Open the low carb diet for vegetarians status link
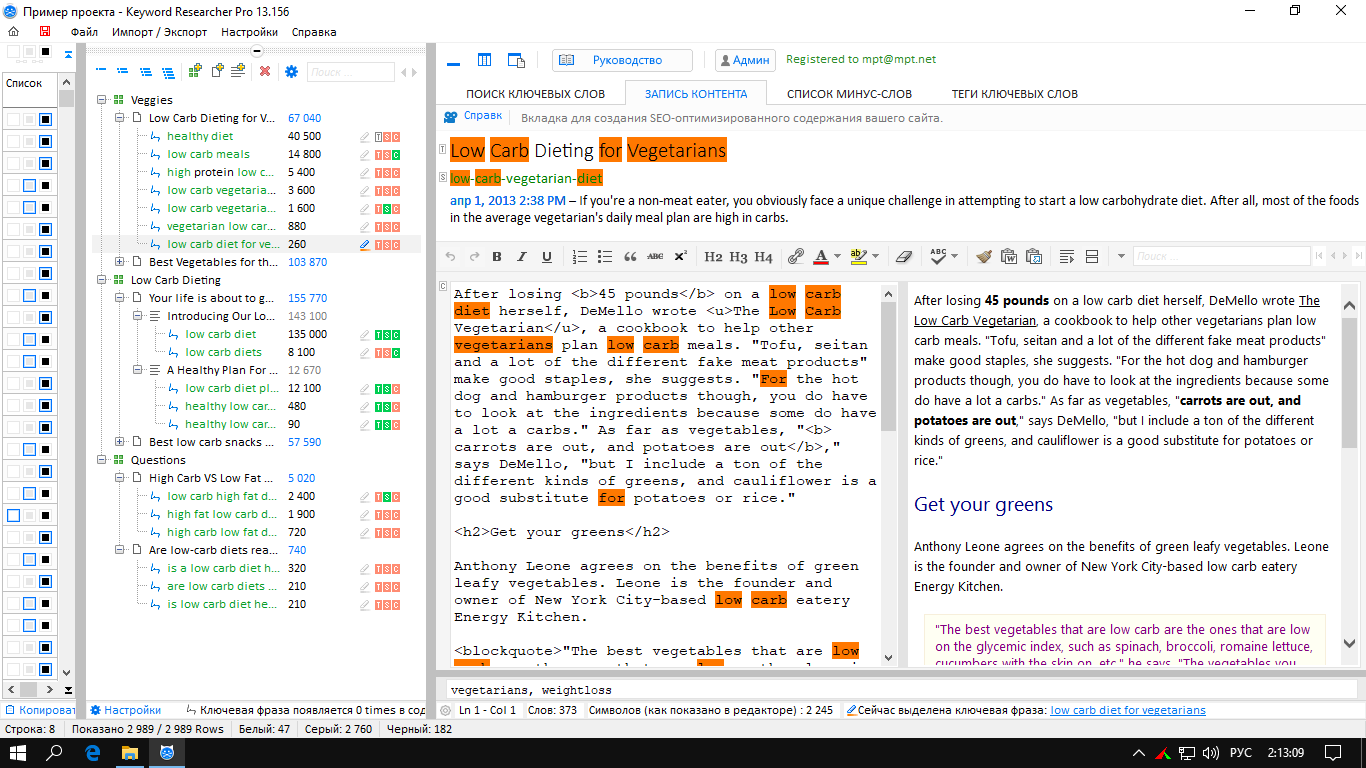Screen dimensions: 1366x768 (x=1128, y=710)
